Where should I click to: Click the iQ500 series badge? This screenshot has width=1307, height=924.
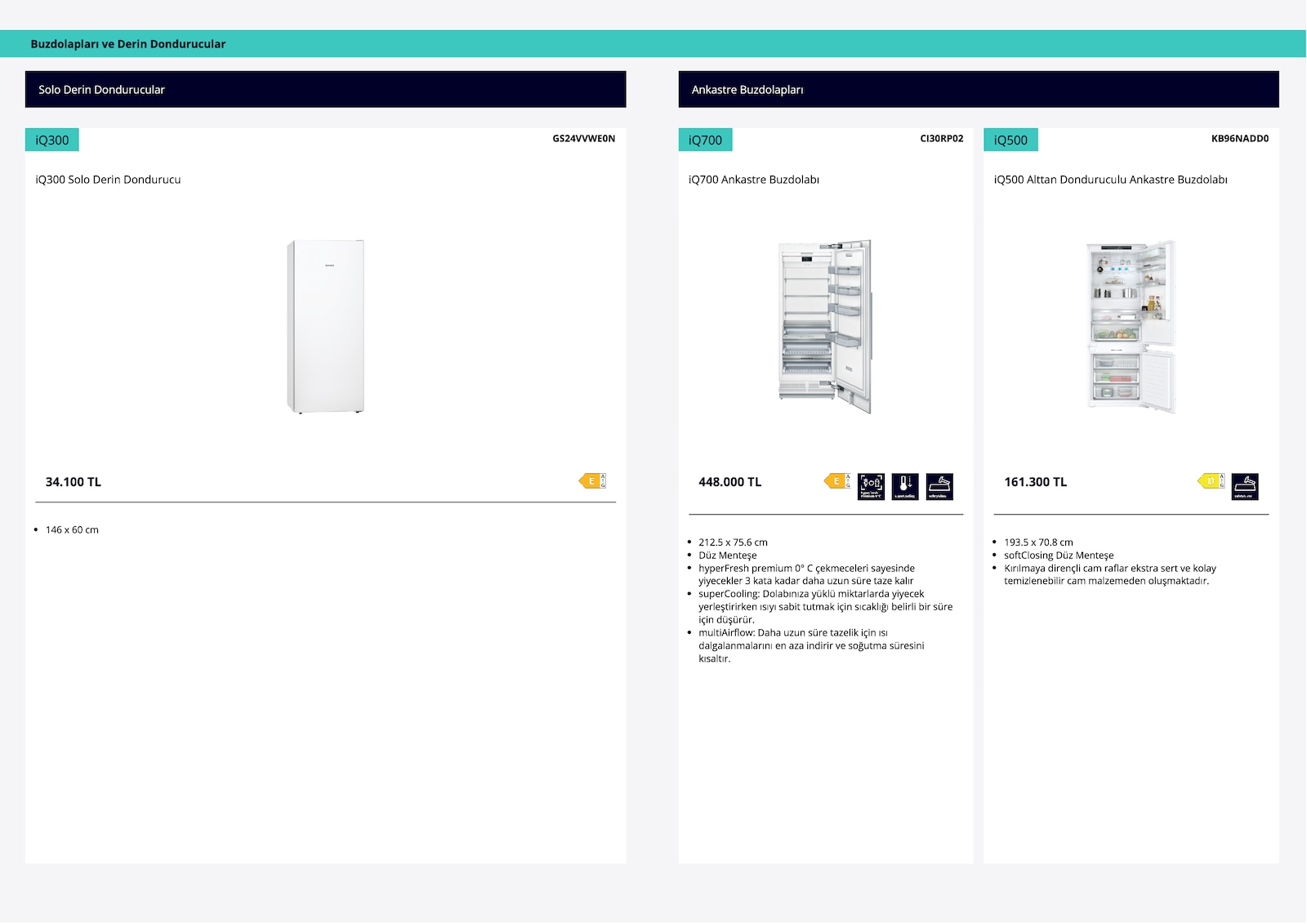[x=1010, y=140]
